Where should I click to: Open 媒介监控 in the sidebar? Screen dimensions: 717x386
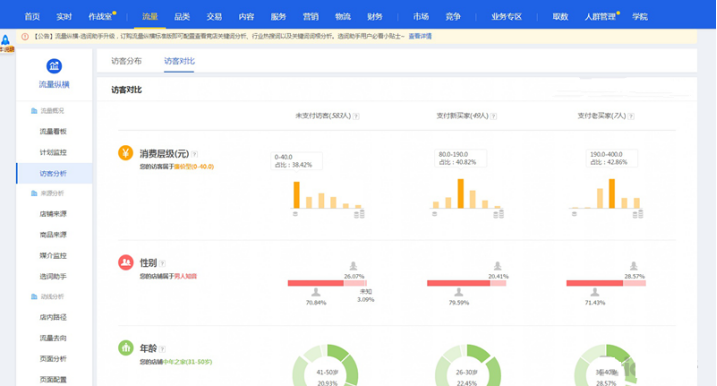[x=53, y=256]
